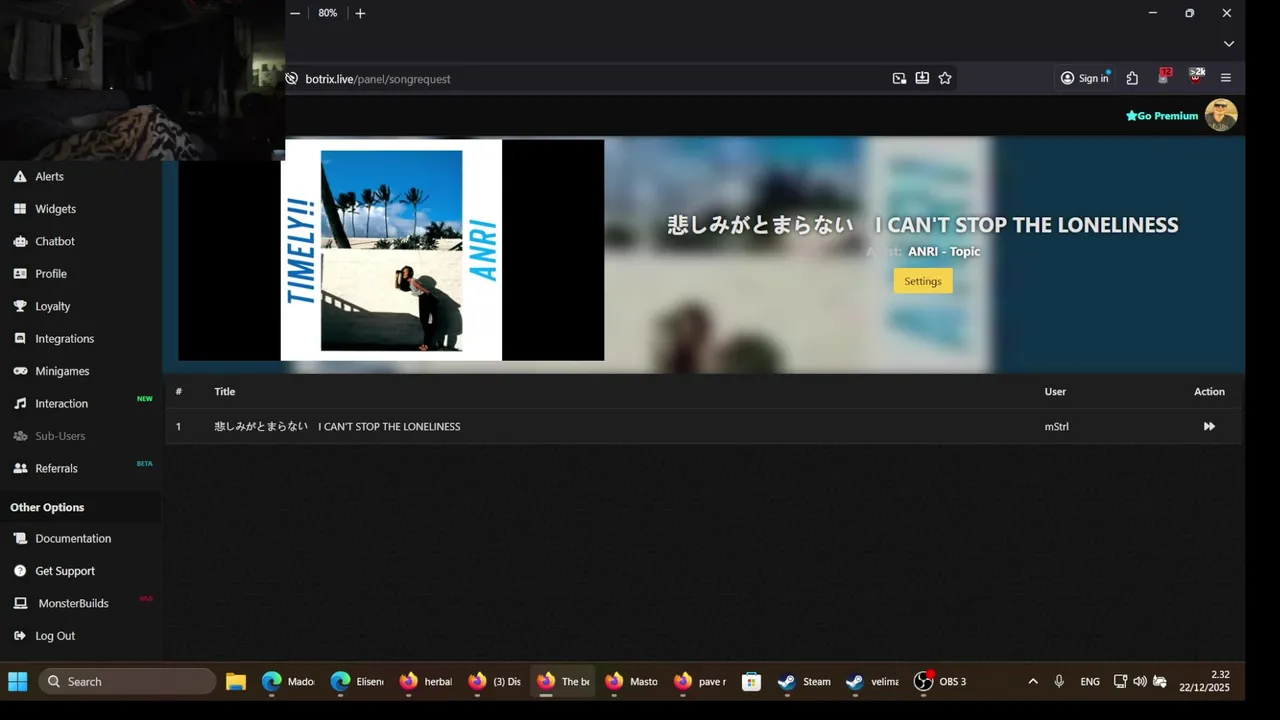Click the browser zoom out minus button
This screenshot has height=720, width=1280.
[x=295, y=13]
